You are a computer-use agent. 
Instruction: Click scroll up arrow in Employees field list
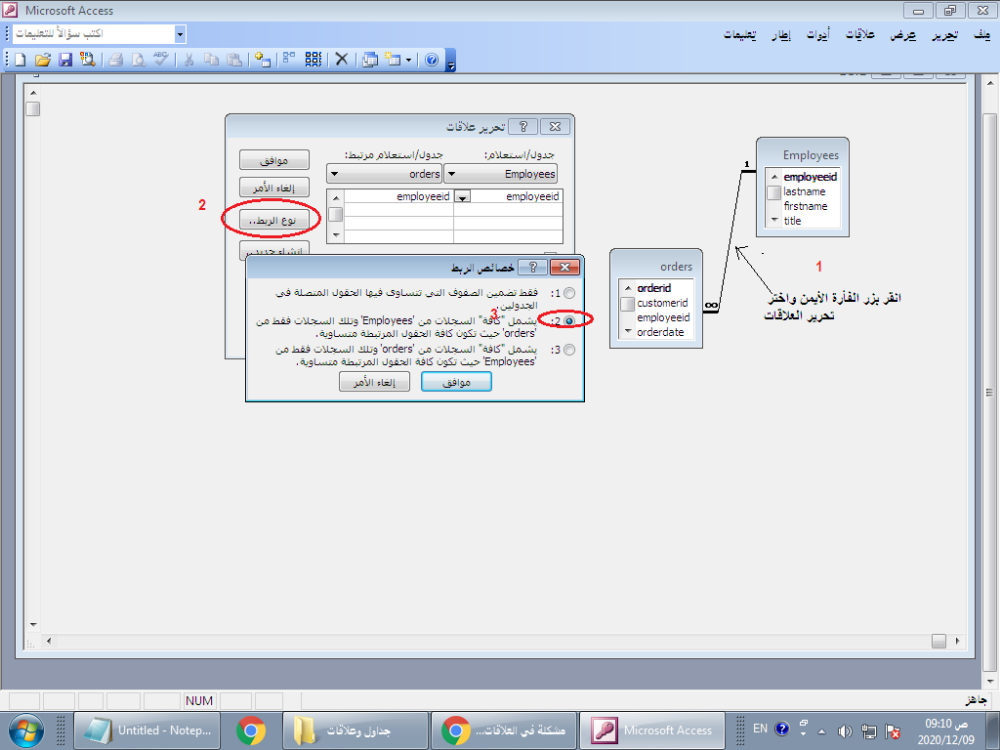(x=774, y=177)
